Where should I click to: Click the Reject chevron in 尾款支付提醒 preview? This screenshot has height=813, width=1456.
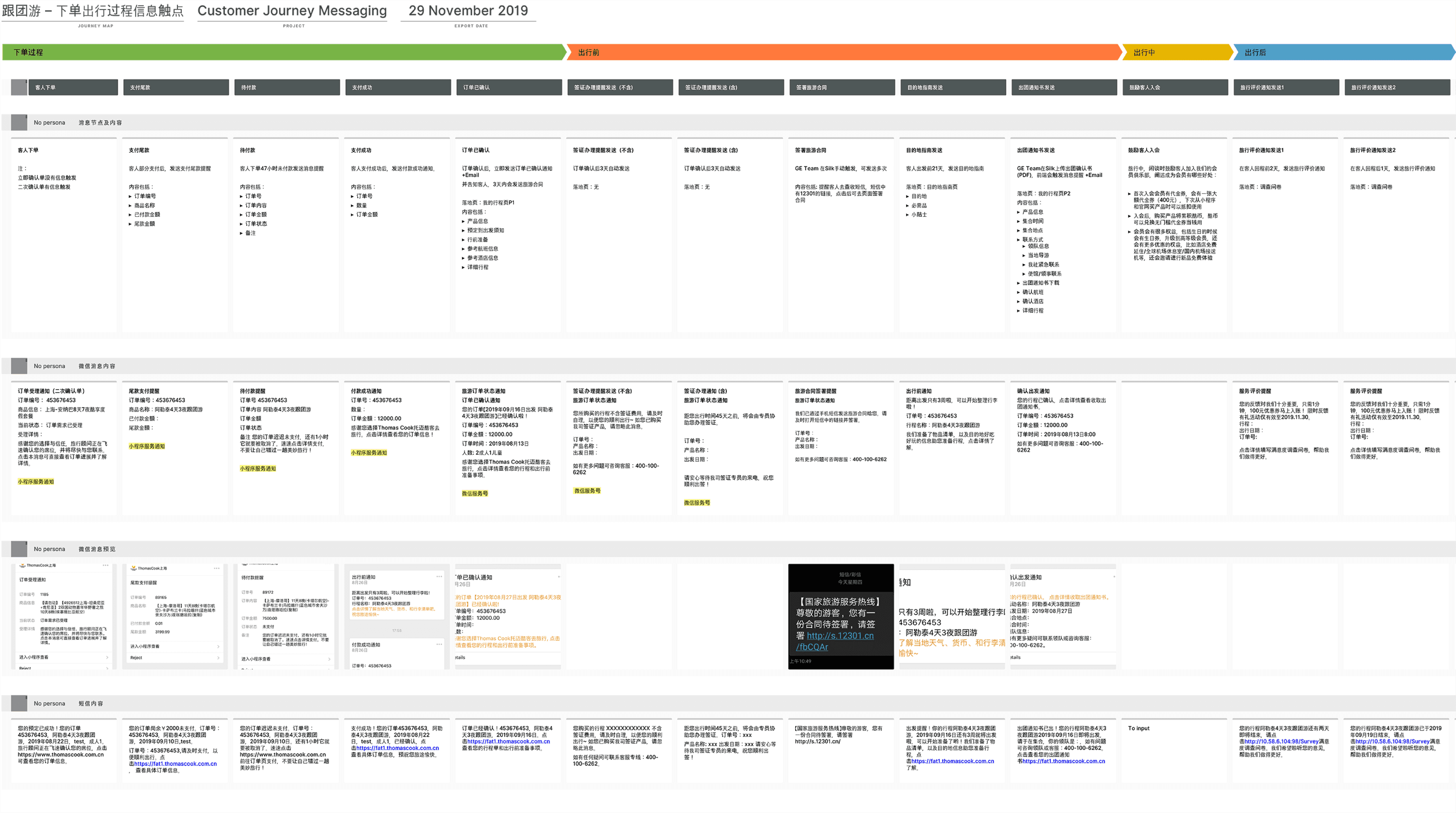pyautogui.click(x=218, y=658)
